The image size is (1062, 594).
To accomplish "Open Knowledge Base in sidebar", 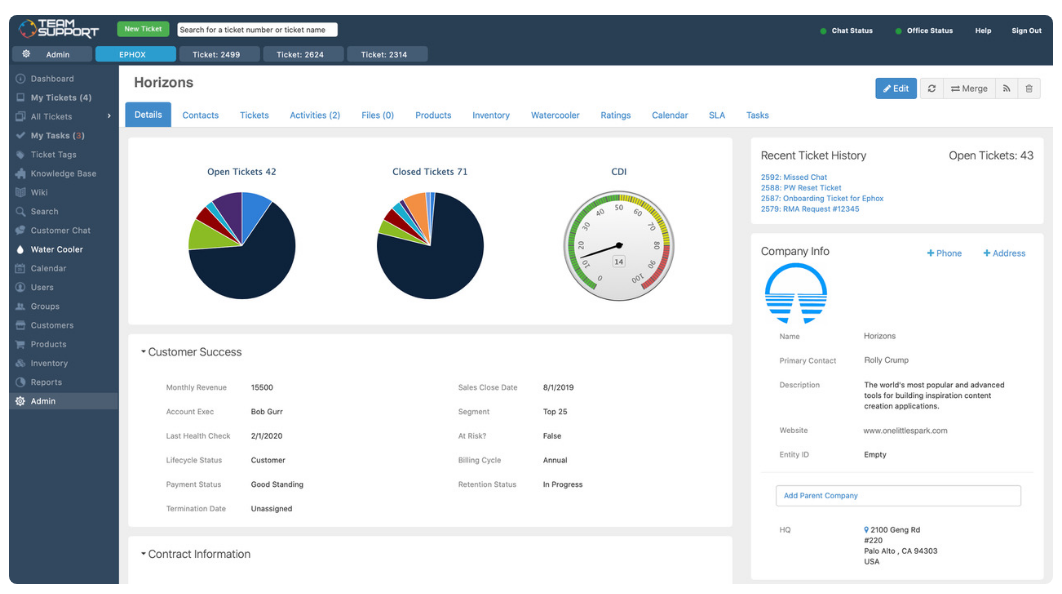I will click(63, 173).
